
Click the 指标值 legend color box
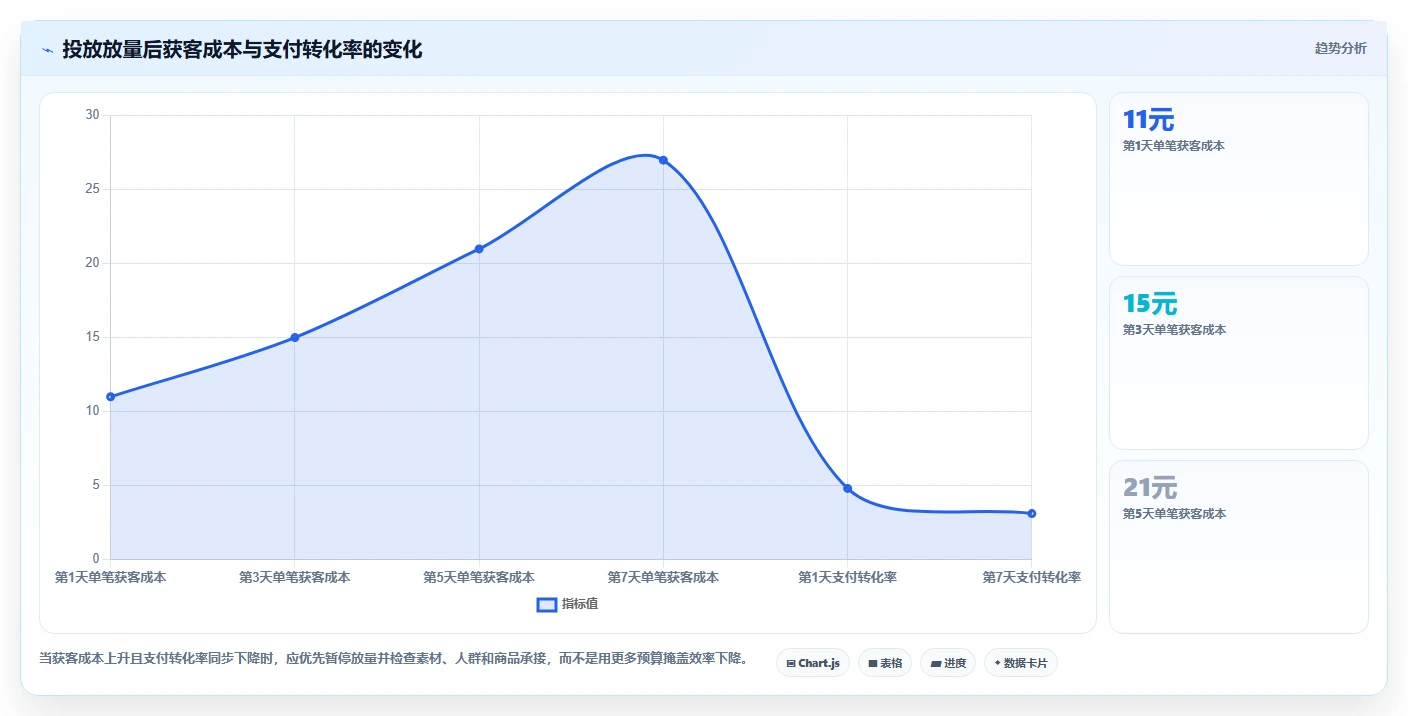[546, 604]
